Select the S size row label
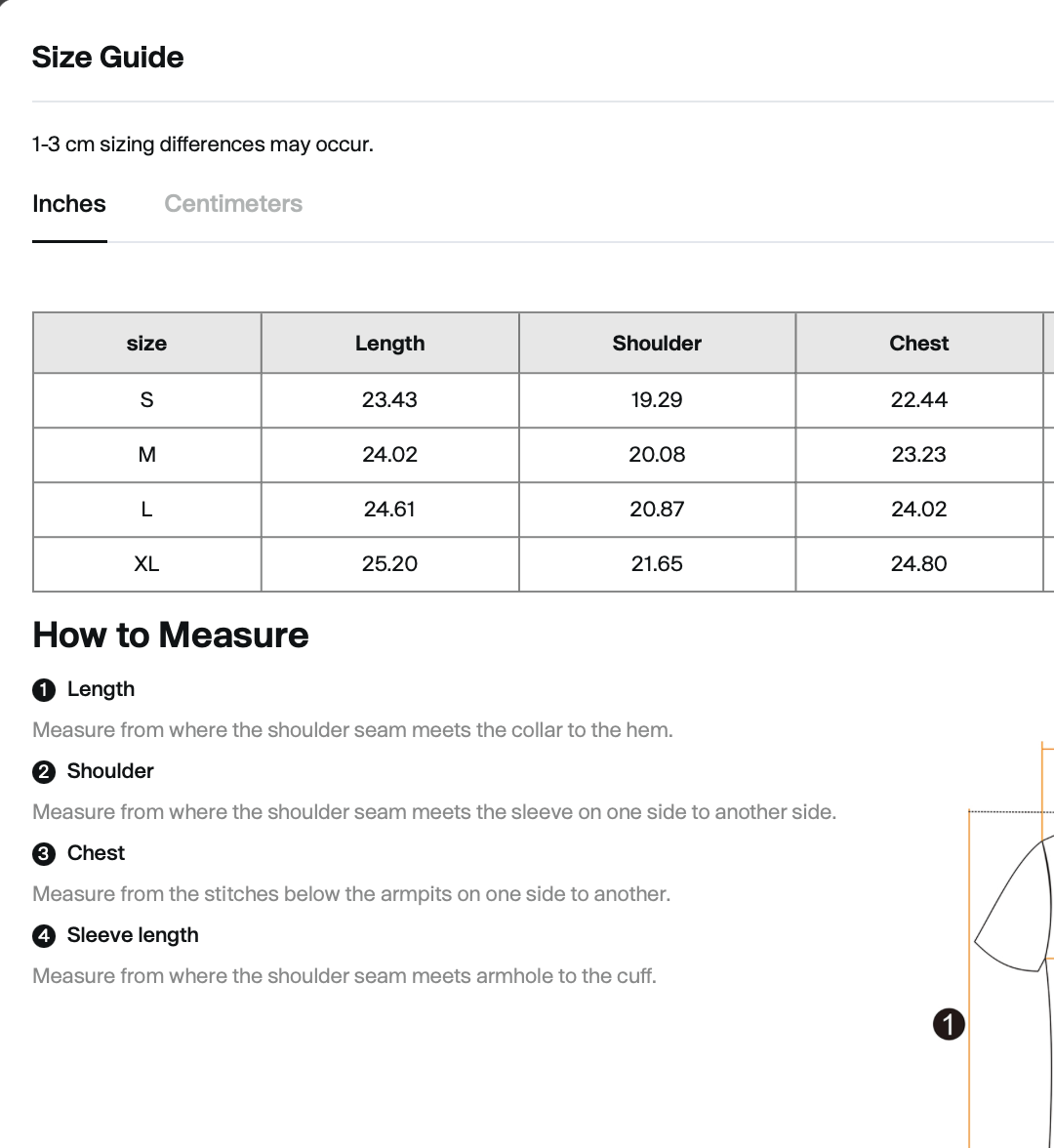The image size is (1054, 1148). point(146,400)
